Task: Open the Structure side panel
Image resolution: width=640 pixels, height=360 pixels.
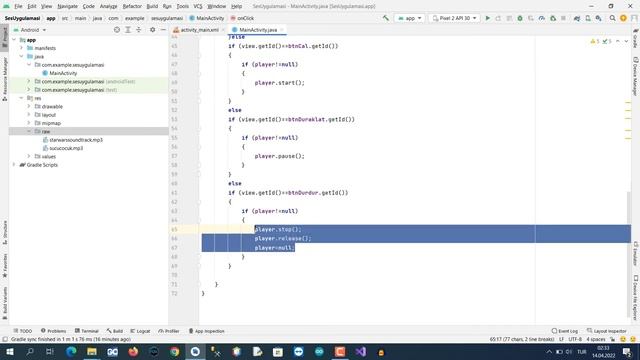Action: coord(4,233)
